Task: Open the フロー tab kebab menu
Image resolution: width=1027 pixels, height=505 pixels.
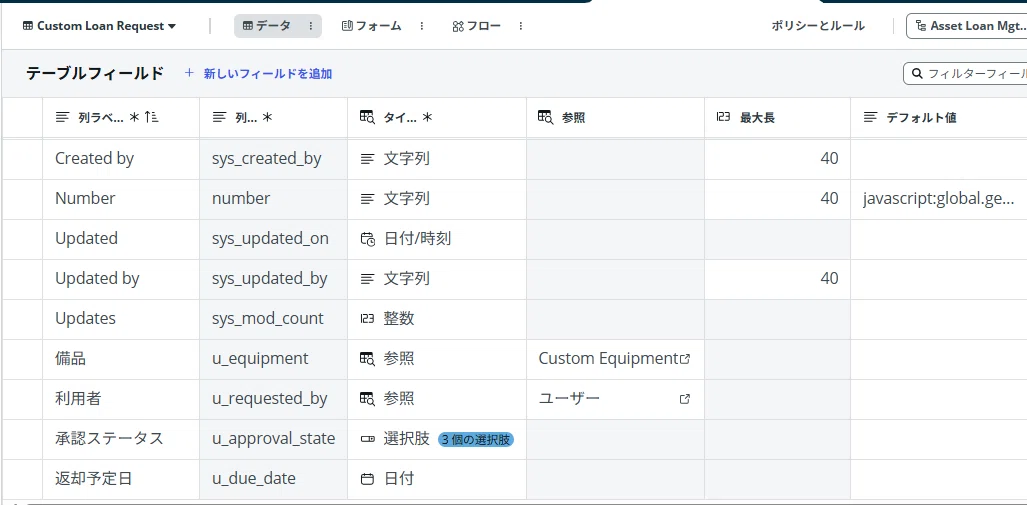Action: coord(521,26)
